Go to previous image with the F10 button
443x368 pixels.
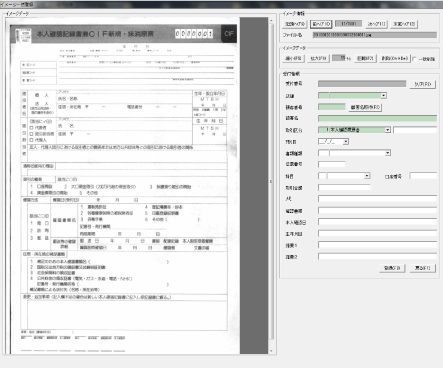click(x=321, y=24)
